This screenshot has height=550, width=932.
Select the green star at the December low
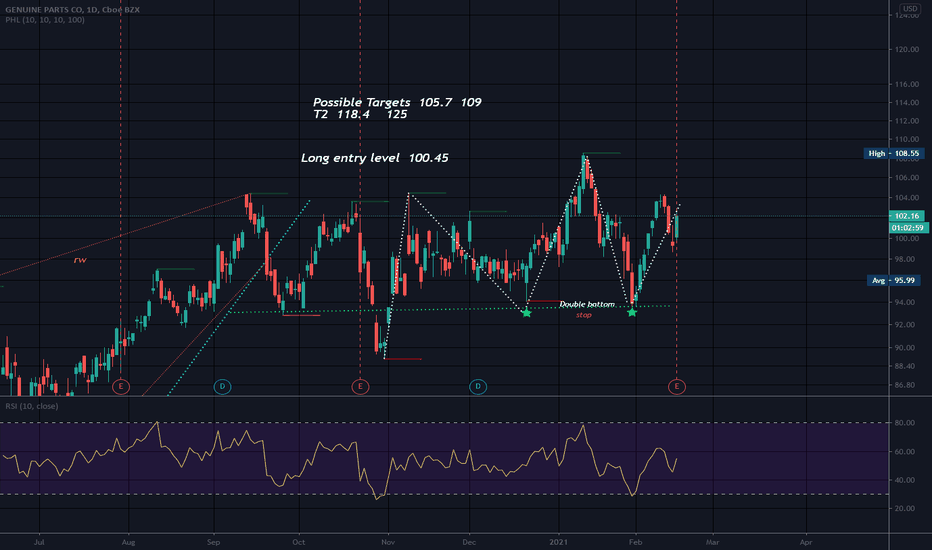click(x=527, y=312)
